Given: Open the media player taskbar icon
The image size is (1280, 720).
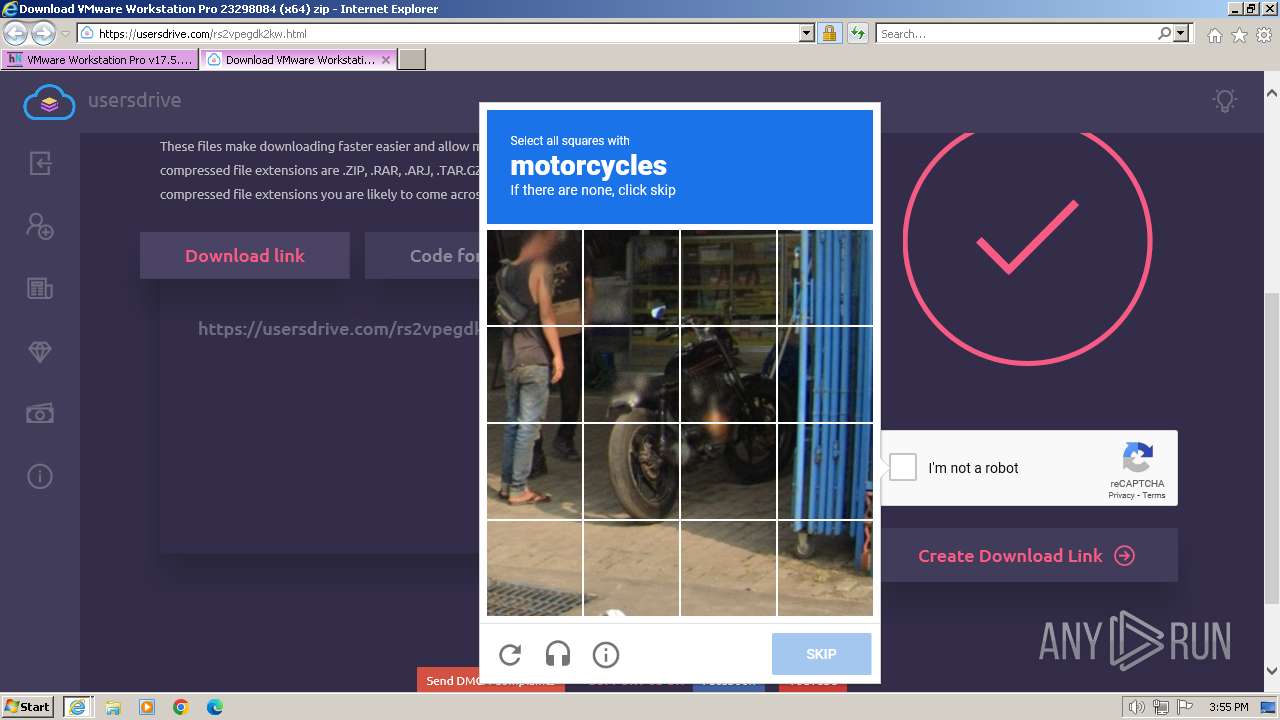Looking at the screenshot, I should tap(147, 707).
